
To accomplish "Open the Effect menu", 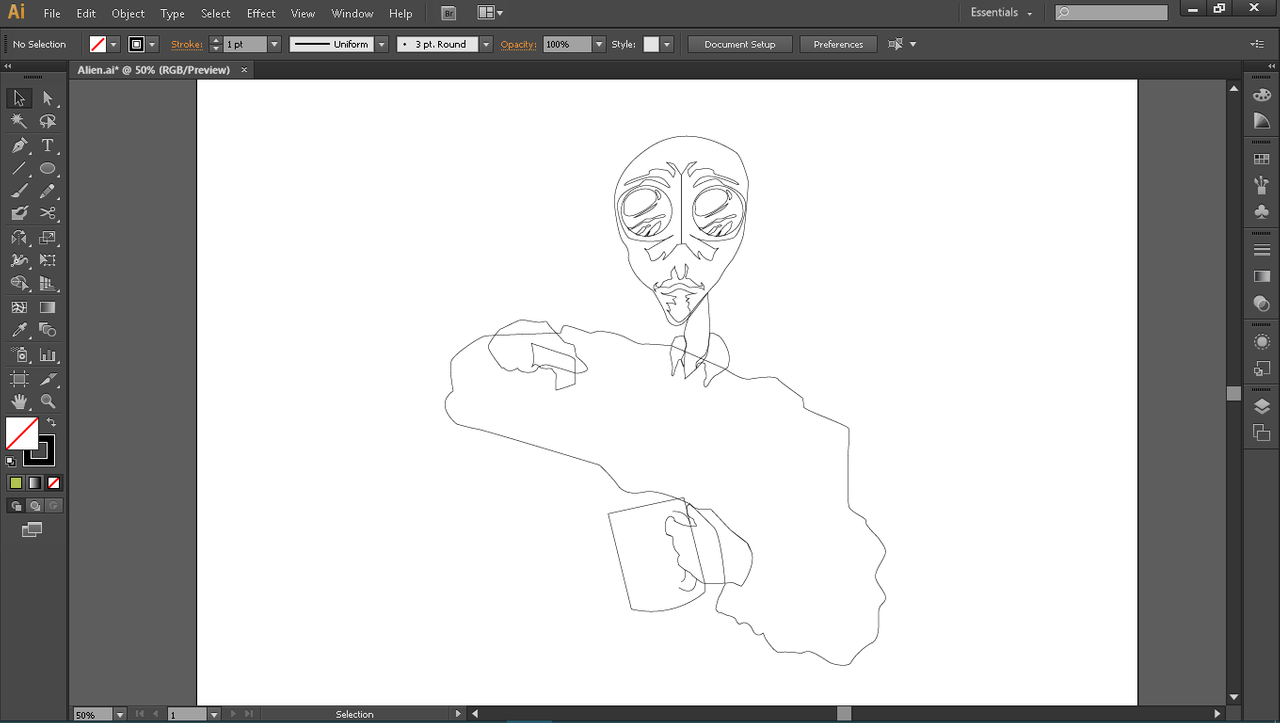I will (x=261, y=14).
